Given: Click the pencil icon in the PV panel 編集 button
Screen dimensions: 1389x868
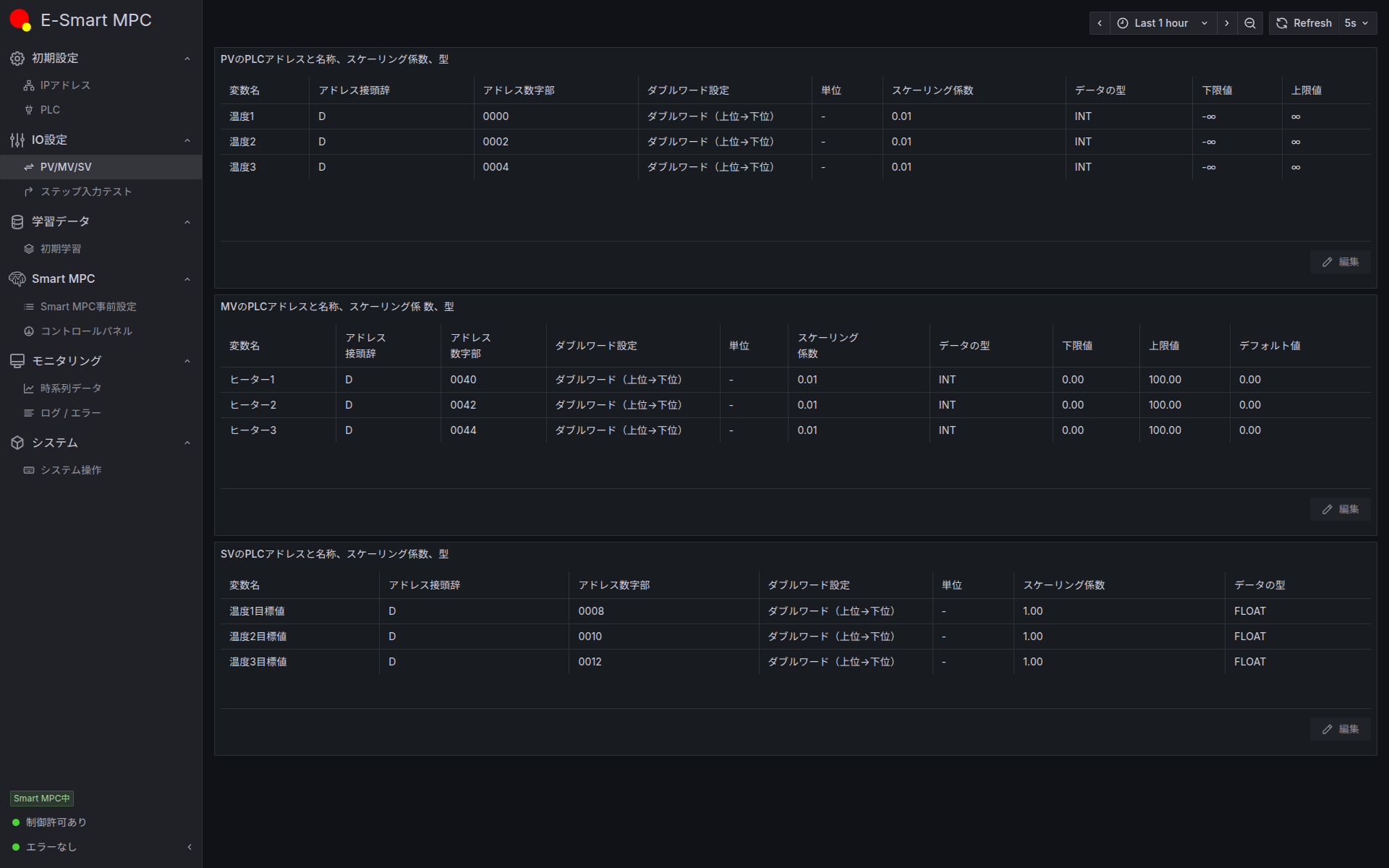Looking at the screenshot, I should click(1328, 262).
